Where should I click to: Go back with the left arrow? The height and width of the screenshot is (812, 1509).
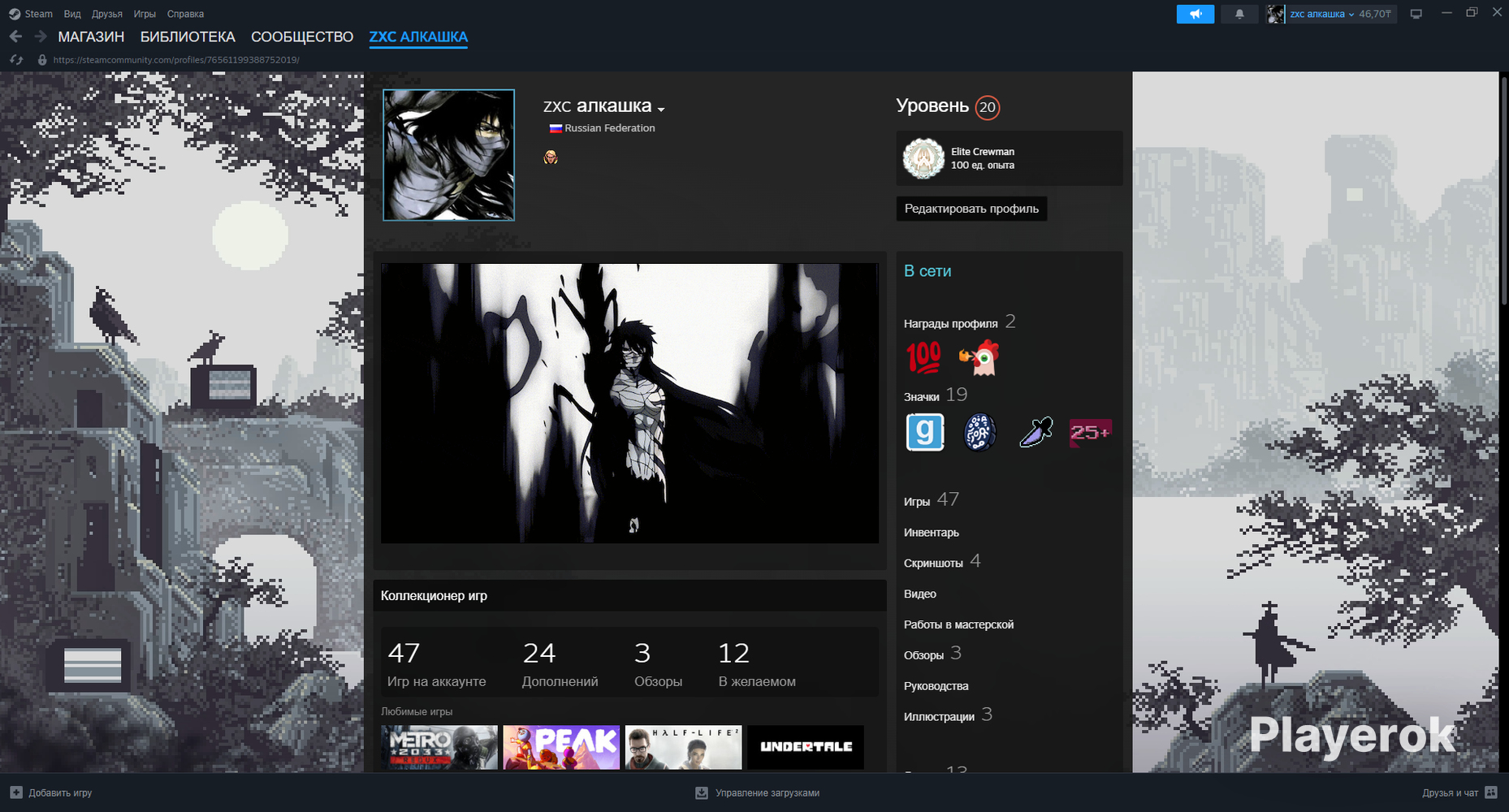[x=15, y=37]
